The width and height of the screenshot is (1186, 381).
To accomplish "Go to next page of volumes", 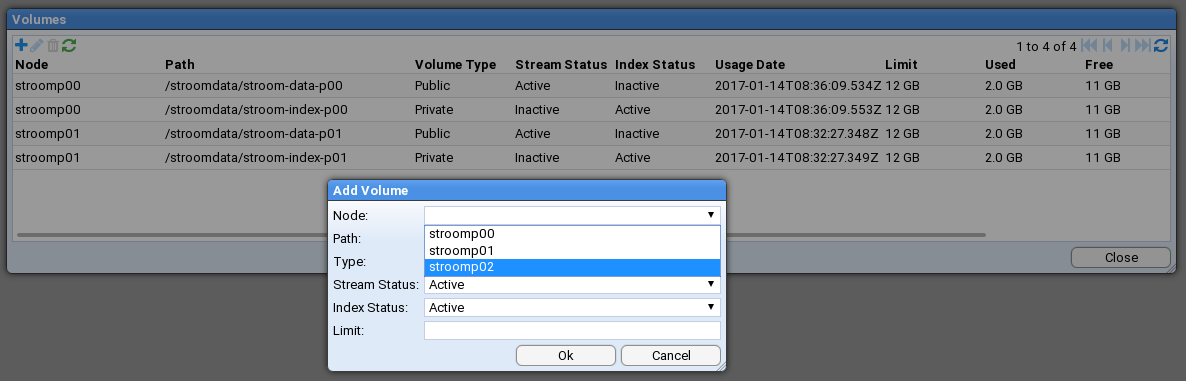I will tap(1125, 45).
